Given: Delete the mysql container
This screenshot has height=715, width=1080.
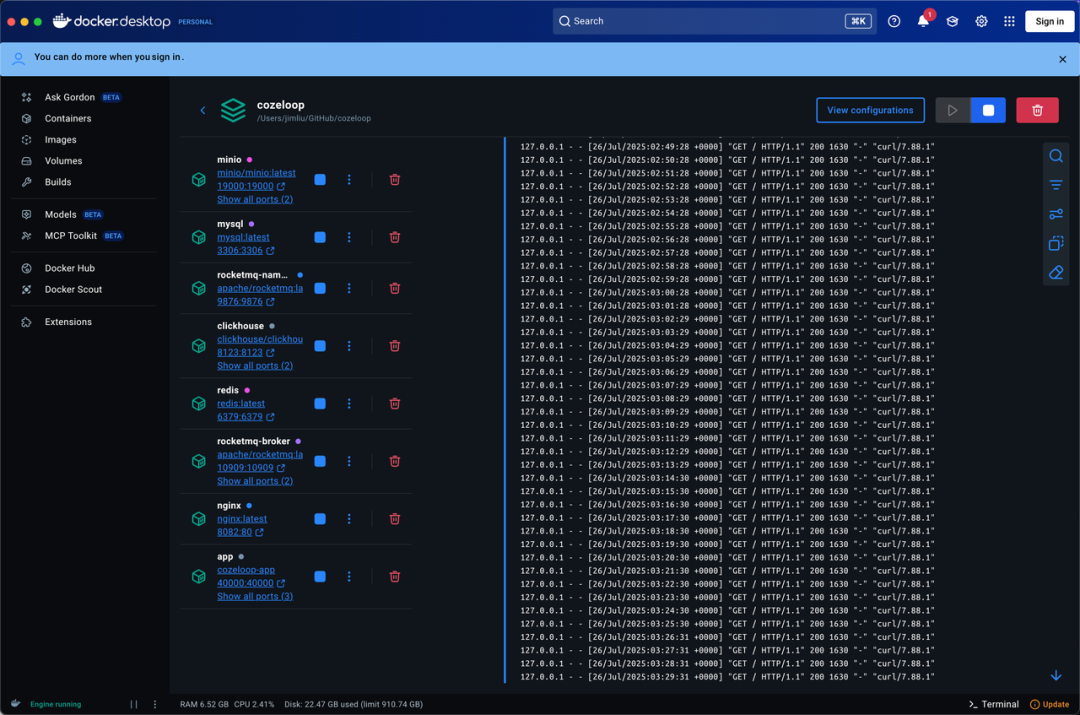Looking at the screenshot, I should pyautogui.click(x=395, y=238).
